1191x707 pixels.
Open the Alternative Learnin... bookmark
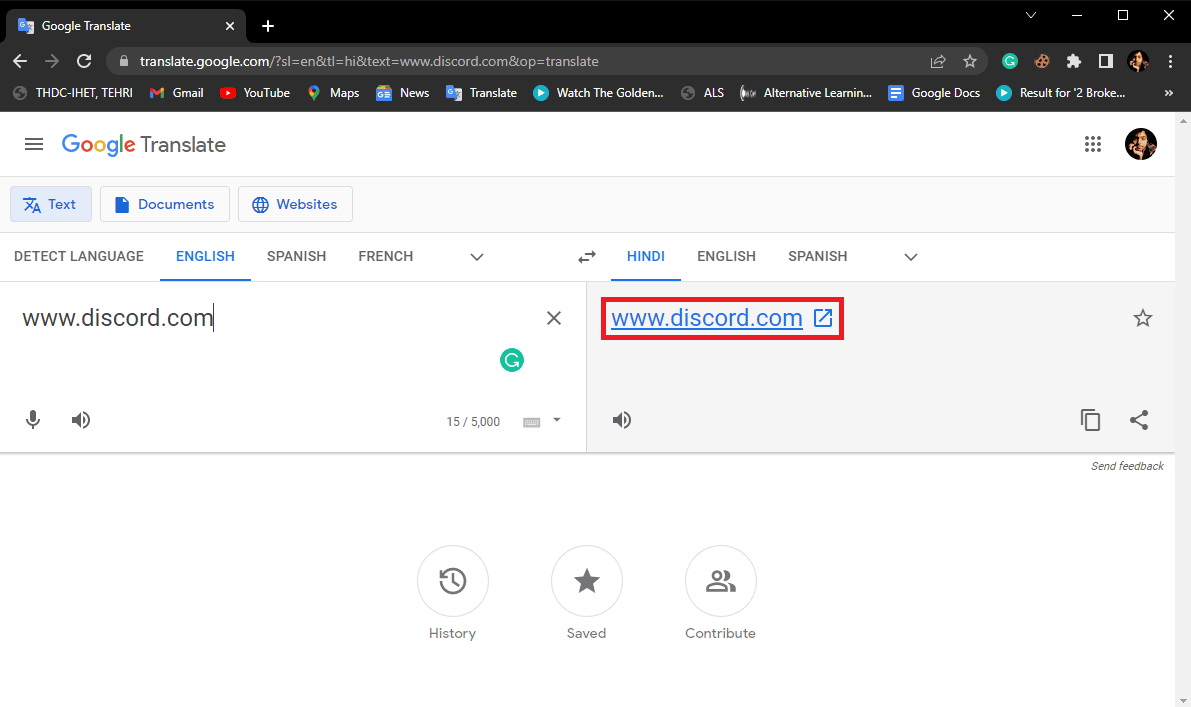click(806, 93)
